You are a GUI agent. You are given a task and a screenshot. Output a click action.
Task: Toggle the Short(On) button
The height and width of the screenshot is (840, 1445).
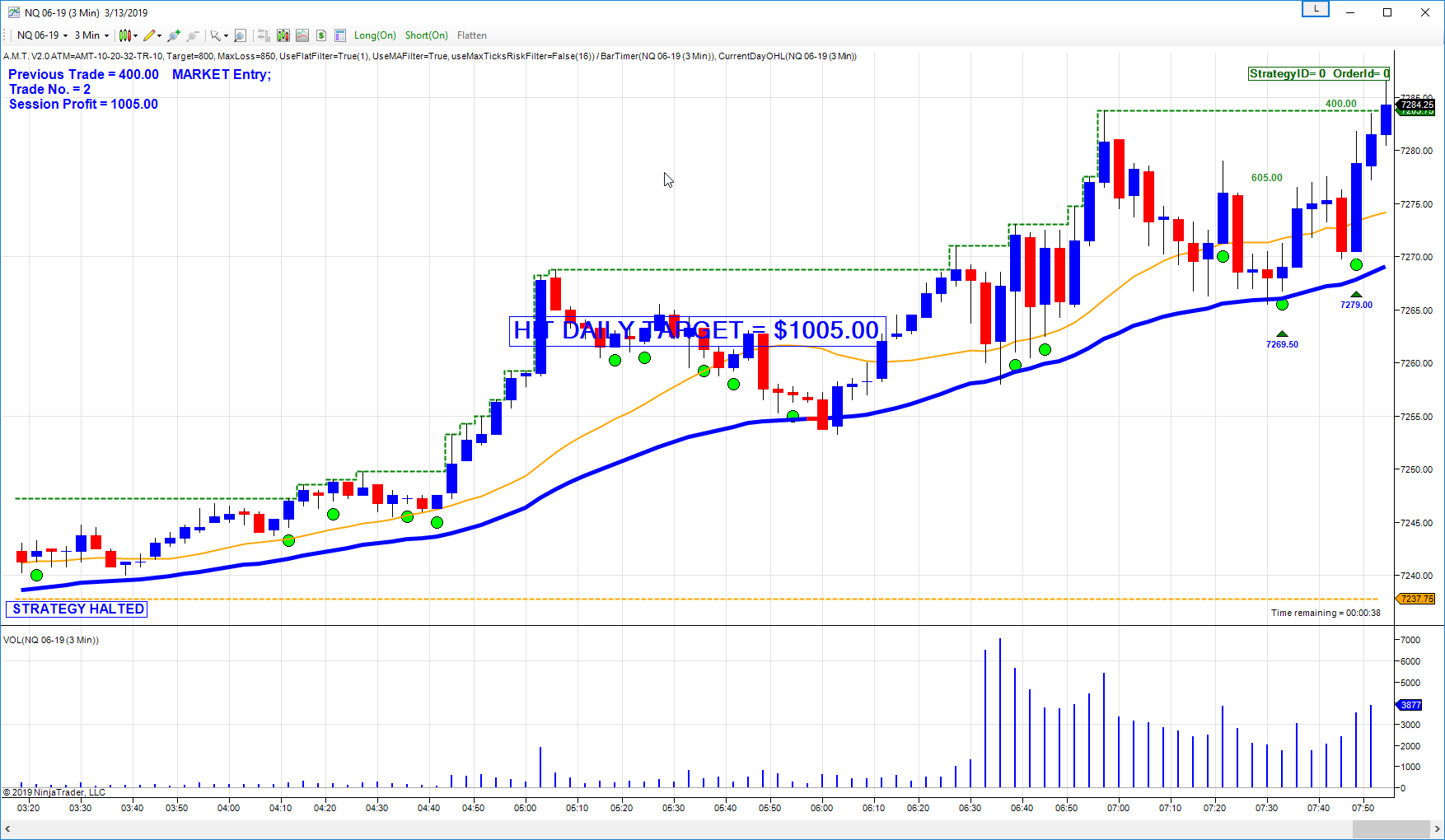coord(427,35)
